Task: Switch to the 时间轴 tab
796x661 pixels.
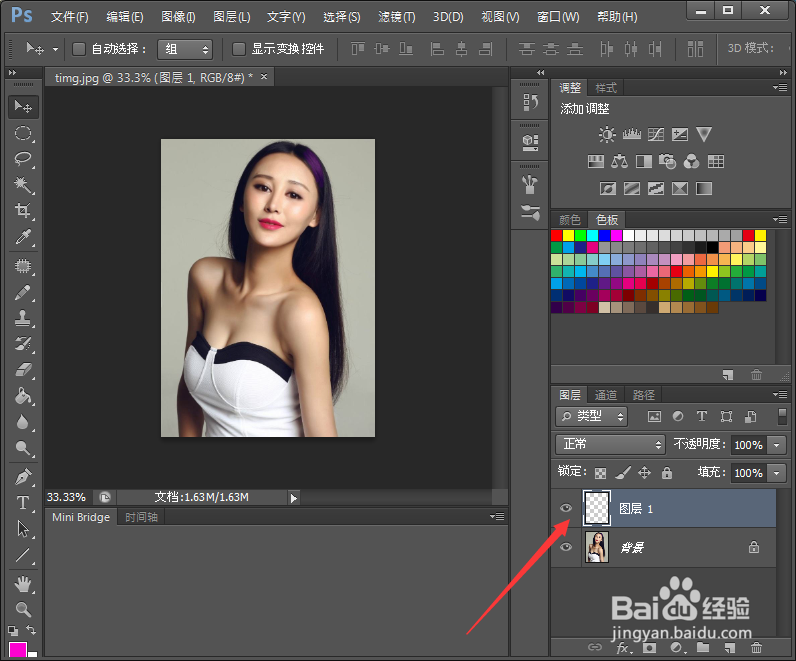Action: [141, 517]
